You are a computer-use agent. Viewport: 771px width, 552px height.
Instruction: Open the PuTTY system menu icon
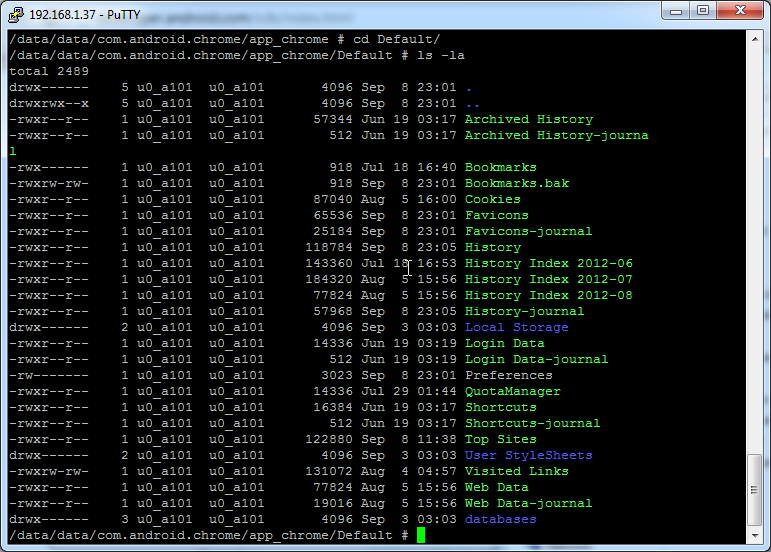(x=16, y=15)
